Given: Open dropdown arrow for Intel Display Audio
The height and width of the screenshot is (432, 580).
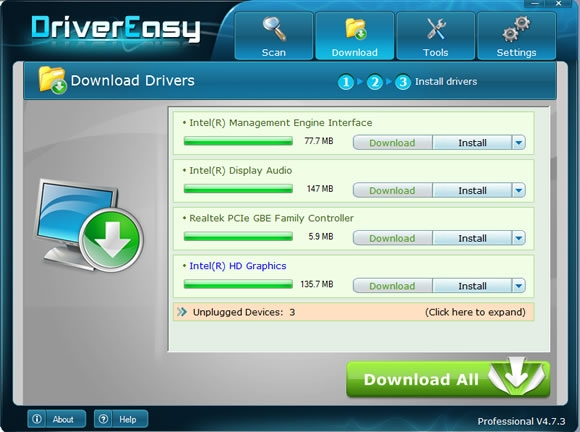Looking at the screenshot, I should click(519, 190).
